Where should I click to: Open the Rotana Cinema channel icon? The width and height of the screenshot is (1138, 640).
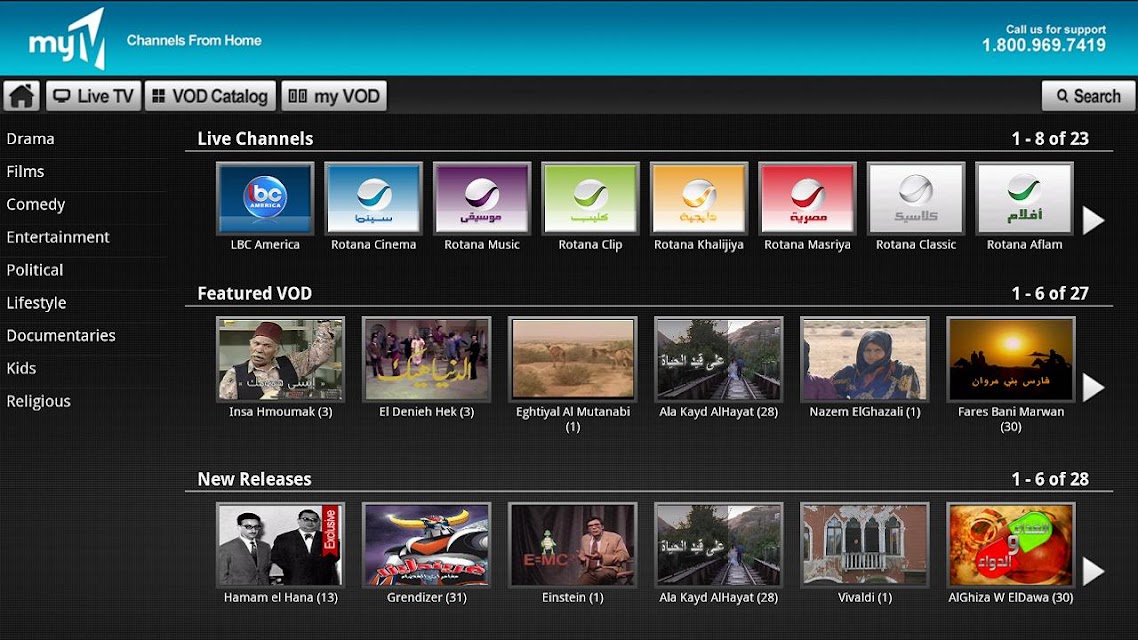click(374, 198)
